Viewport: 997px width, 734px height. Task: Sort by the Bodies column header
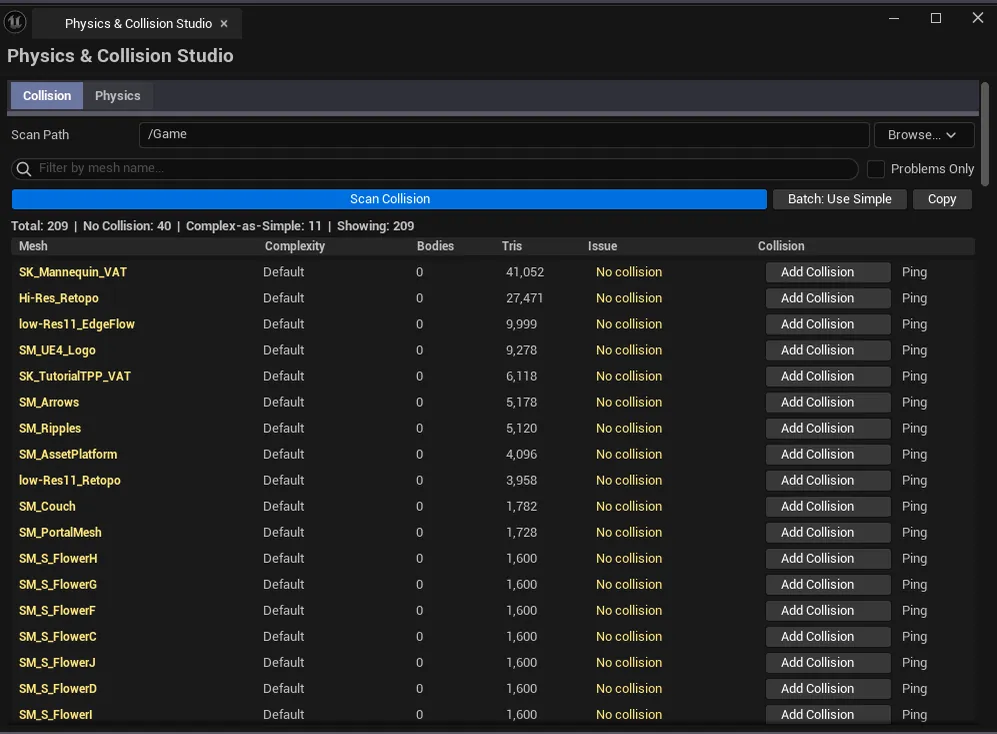click(435, 246)
